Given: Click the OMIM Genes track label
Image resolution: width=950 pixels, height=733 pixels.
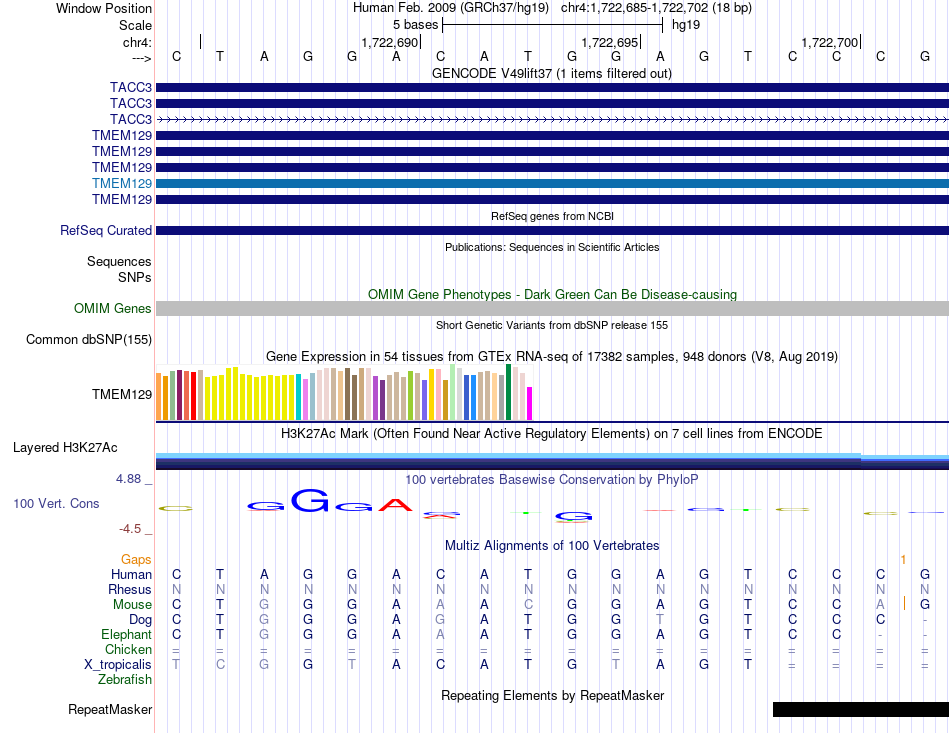Looking at the screenshot, I should pyautogui.click(x=113, y=308).
